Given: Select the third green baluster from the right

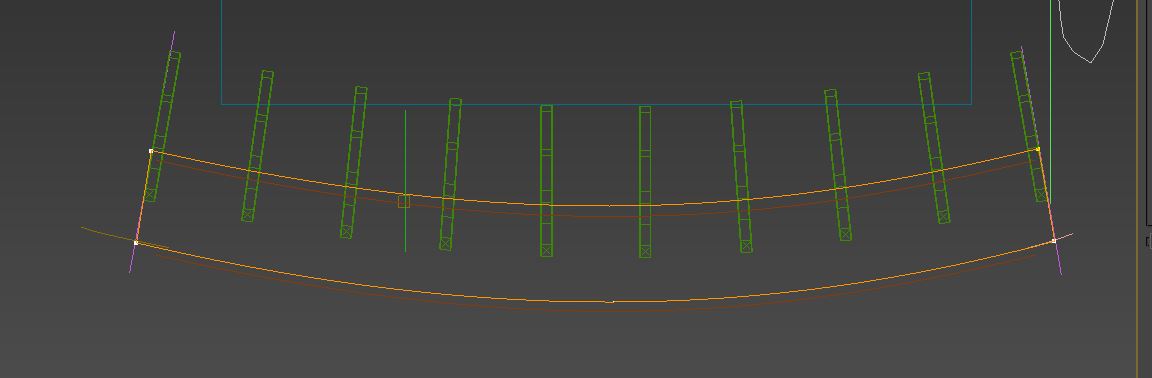Looking at the screenshot, I should tap(838, 165).
